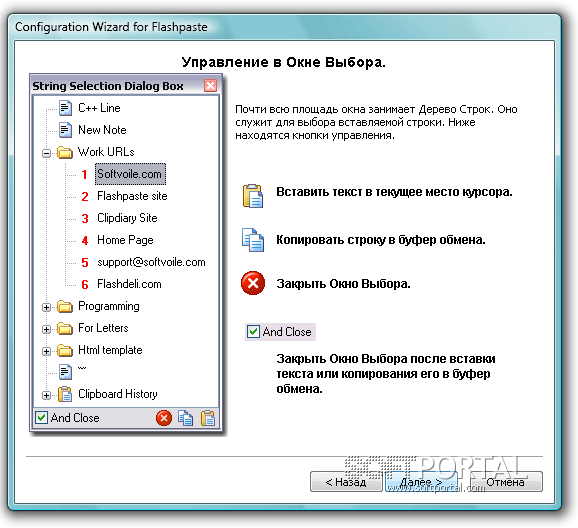Click the small red close icon in dialog toolbar
The width and height of the screenshot is (578, 528).
(164, 418)
